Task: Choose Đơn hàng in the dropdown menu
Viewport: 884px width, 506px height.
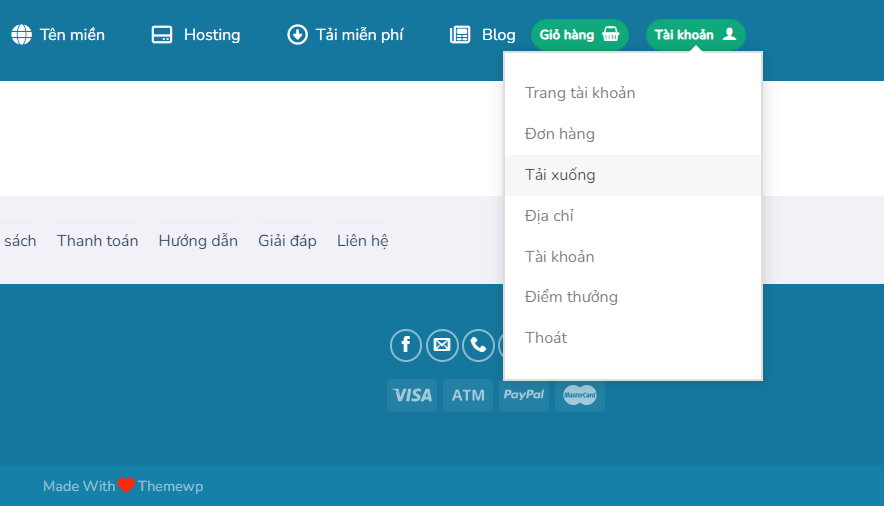Action: [x=560, y=134]
